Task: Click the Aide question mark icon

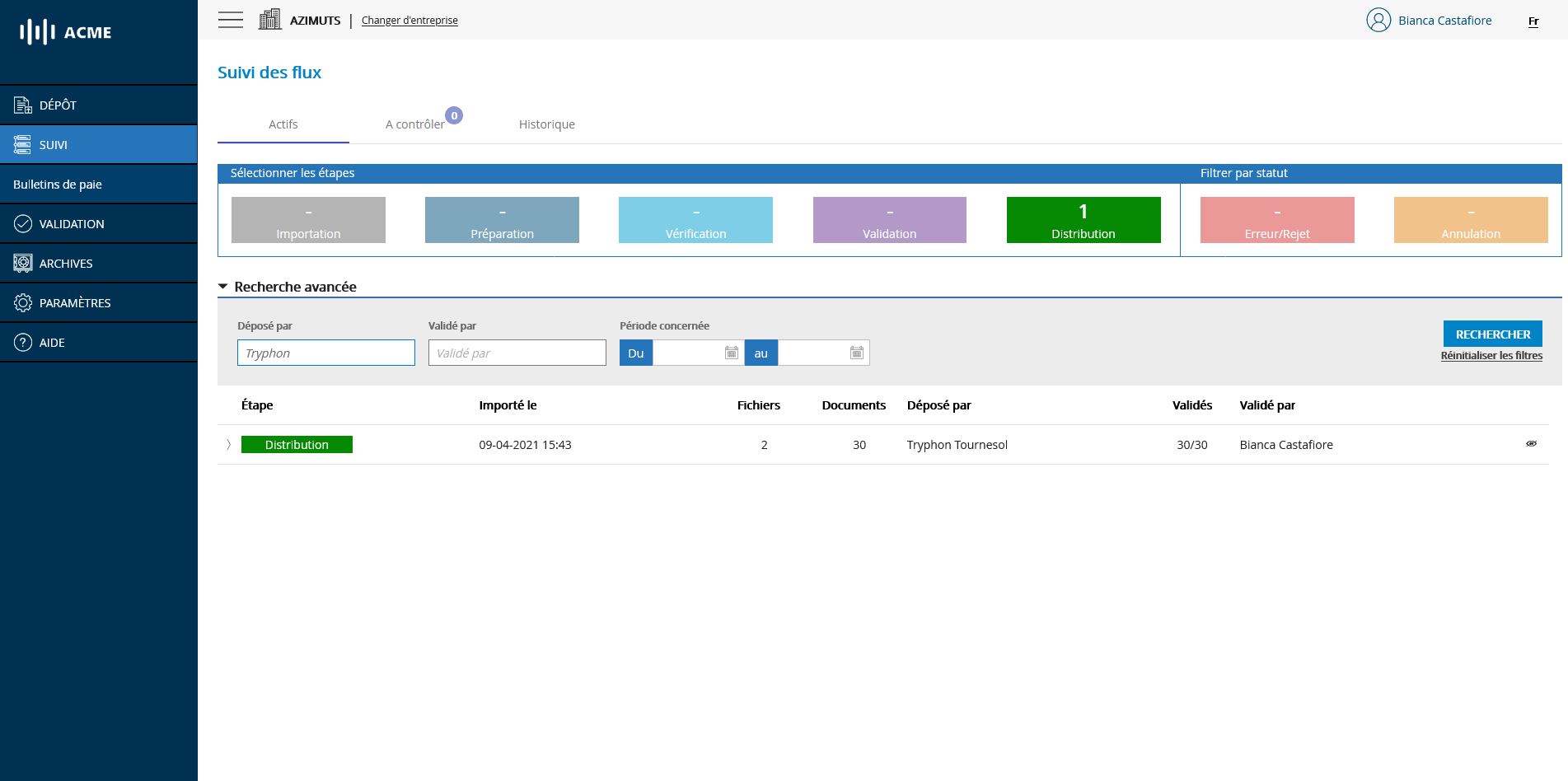Action: [23, 342]
